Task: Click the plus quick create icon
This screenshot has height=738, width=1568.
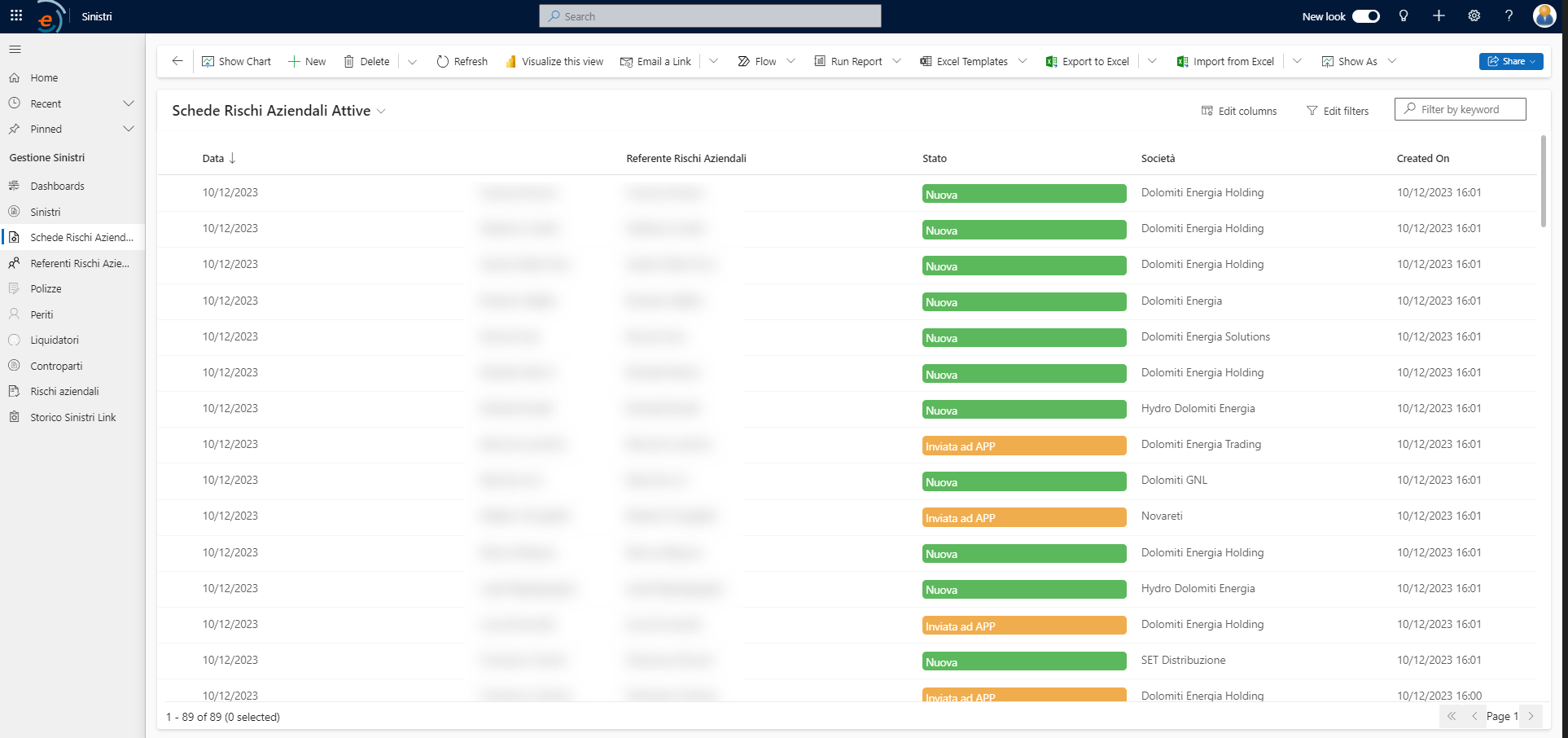Action: [x=1439, y=15]
